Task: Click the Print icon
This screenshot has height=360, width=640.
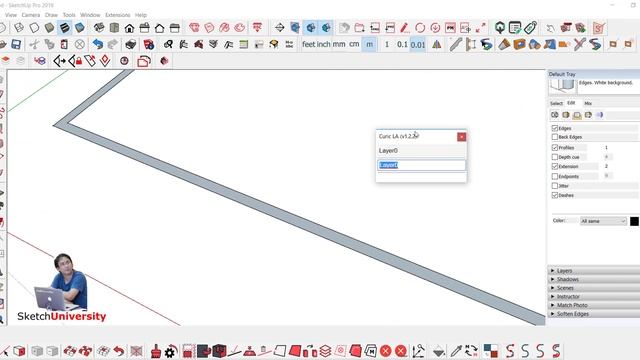Action: [131, 44]
